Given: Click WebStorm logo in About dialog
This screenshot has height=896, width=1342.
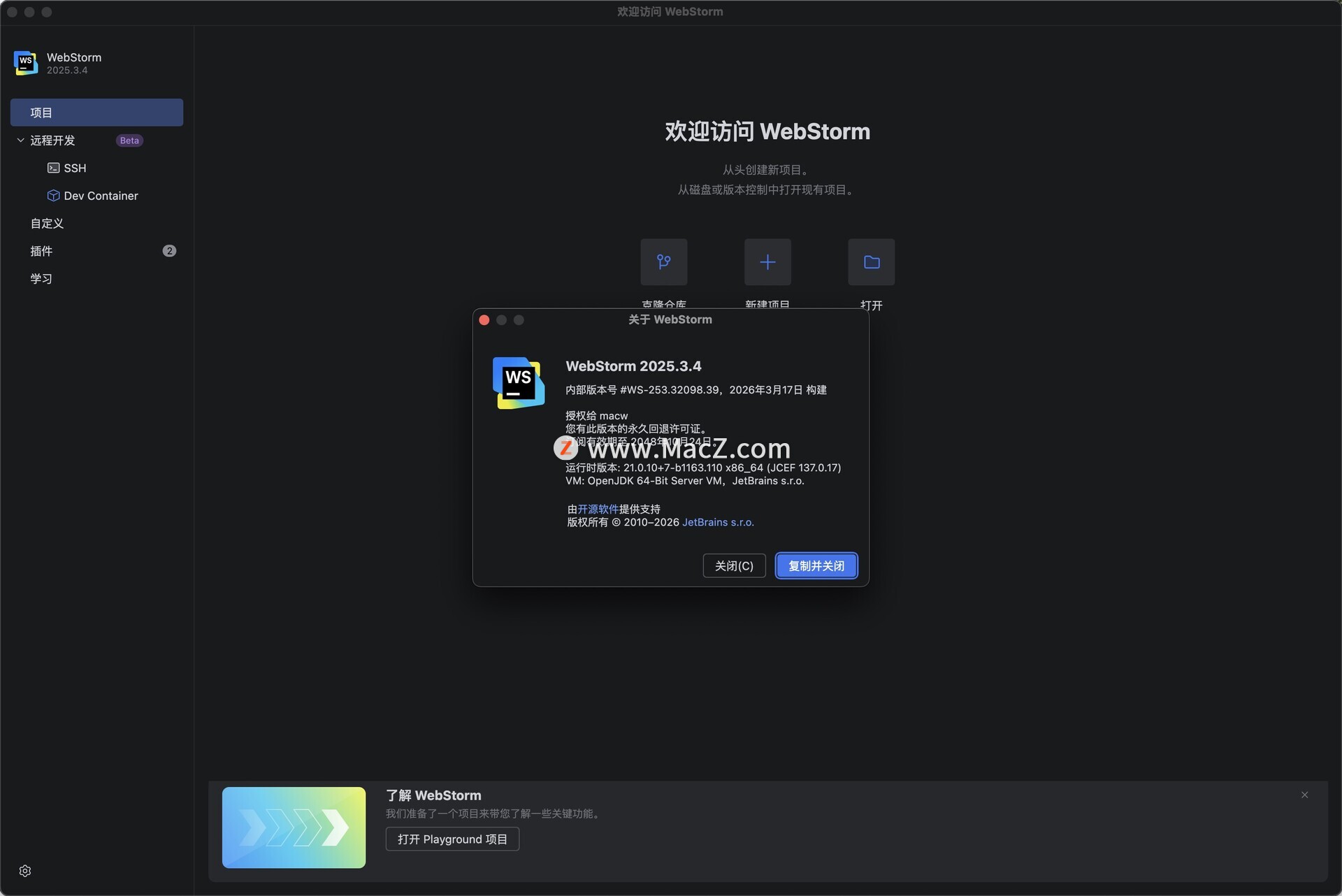Looking at the screenshot, I should [x=518, y=383].
